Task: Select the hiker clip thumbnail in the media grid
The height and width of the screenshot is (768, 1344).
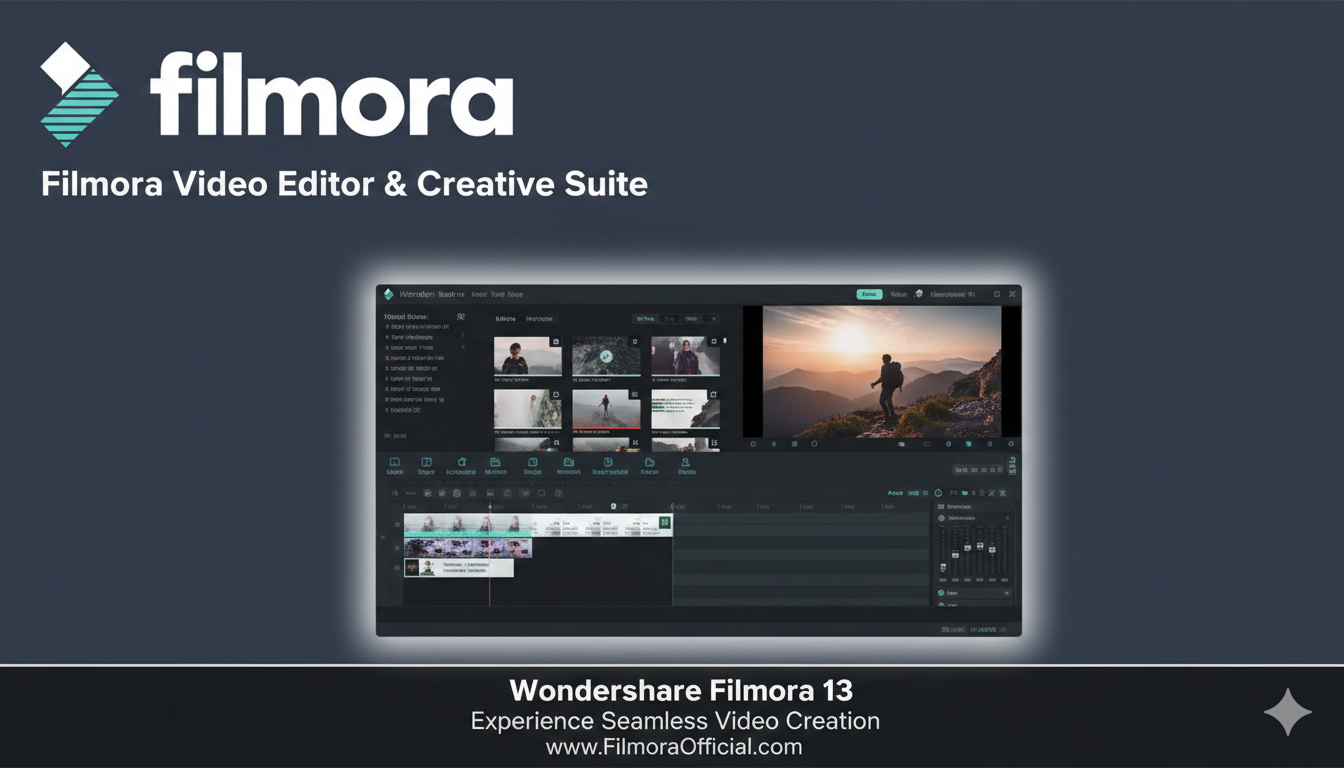Action: [607, 410]
